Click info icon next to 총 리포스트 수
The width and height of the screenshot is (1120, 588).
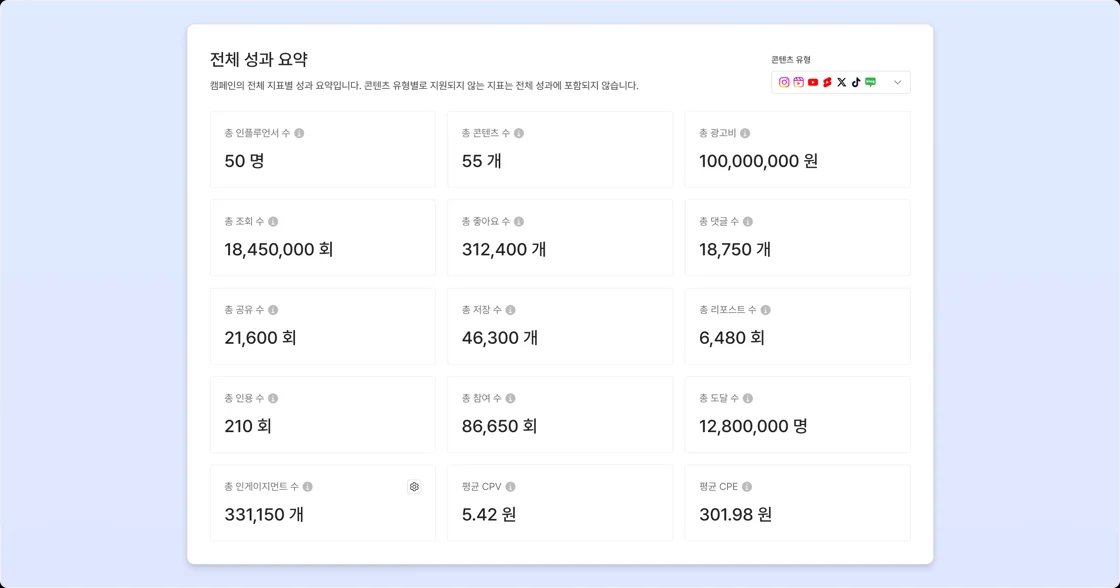[765, 310]
